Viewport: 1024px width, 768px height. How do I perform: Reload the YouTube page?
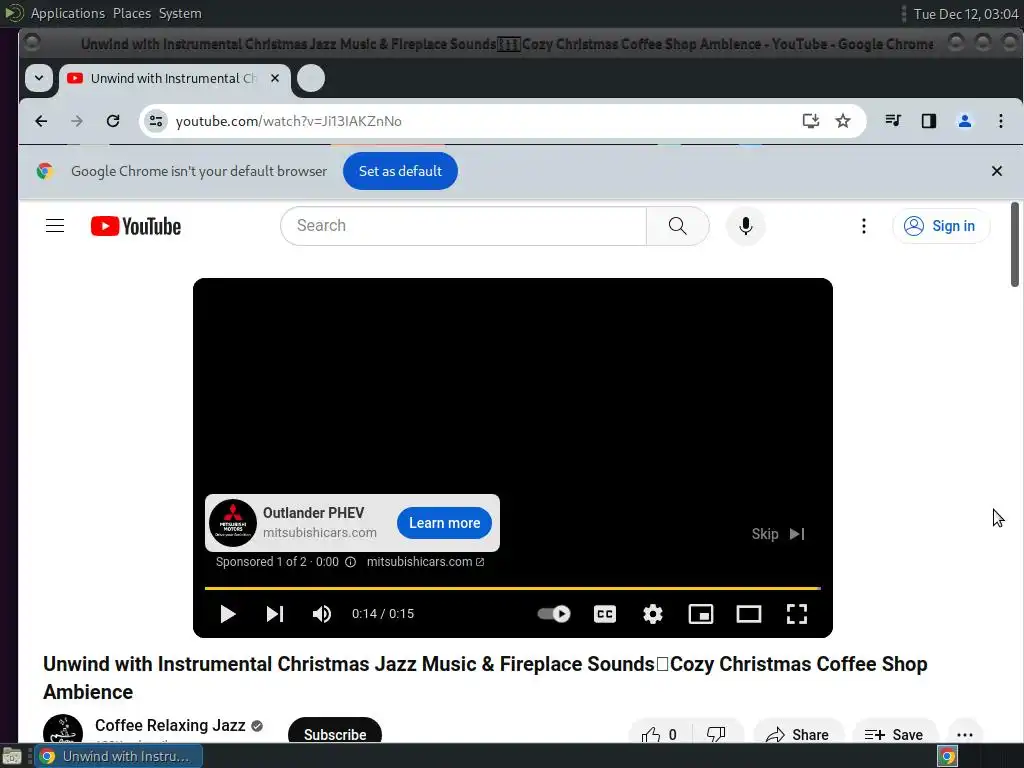point(113,121)
